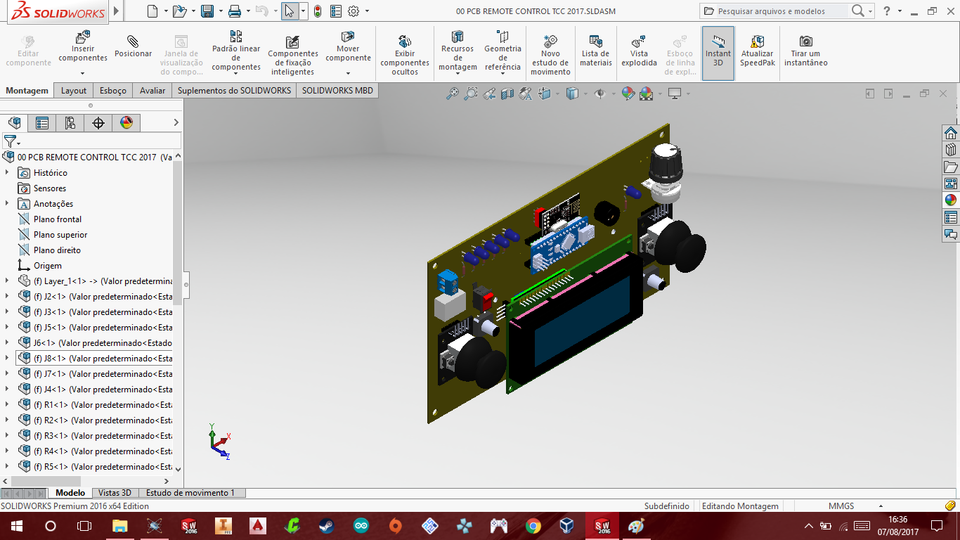This screenshot has width=960, height=540.
Task: Open Edit appearance color sphere icon
Action: point(628,94)
